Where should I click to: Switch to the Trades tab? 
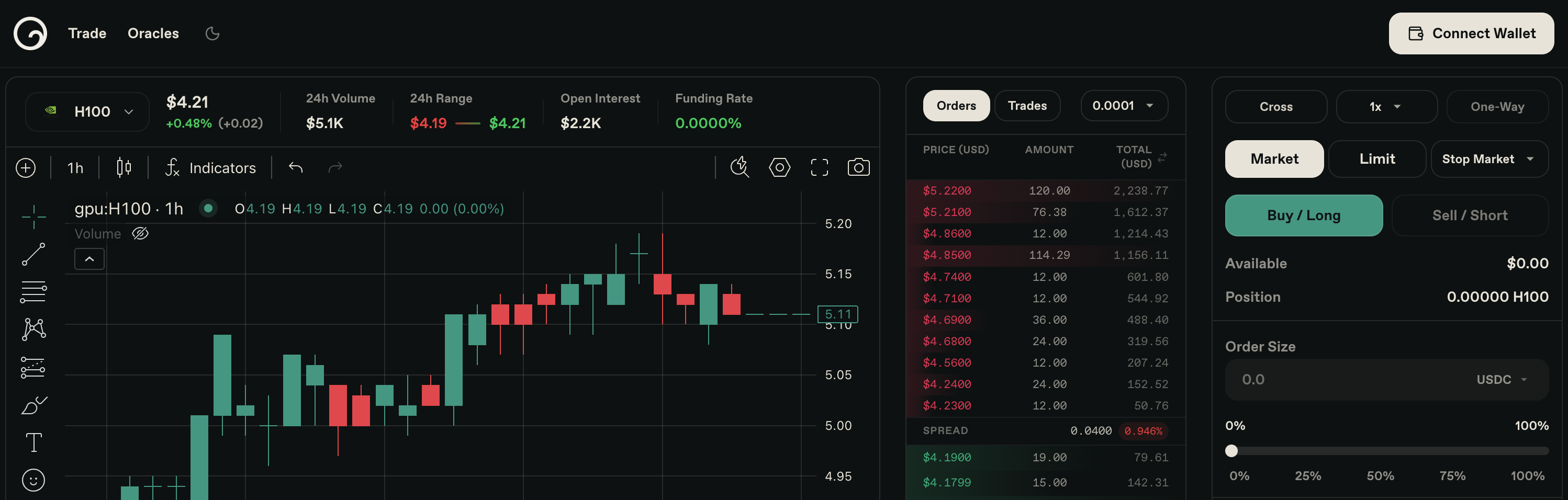[1027, 105]
